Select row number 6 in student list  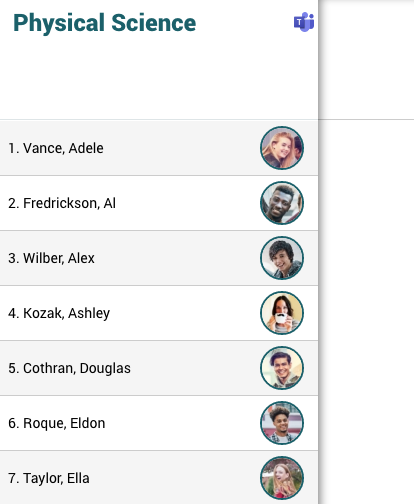(159, 423)
